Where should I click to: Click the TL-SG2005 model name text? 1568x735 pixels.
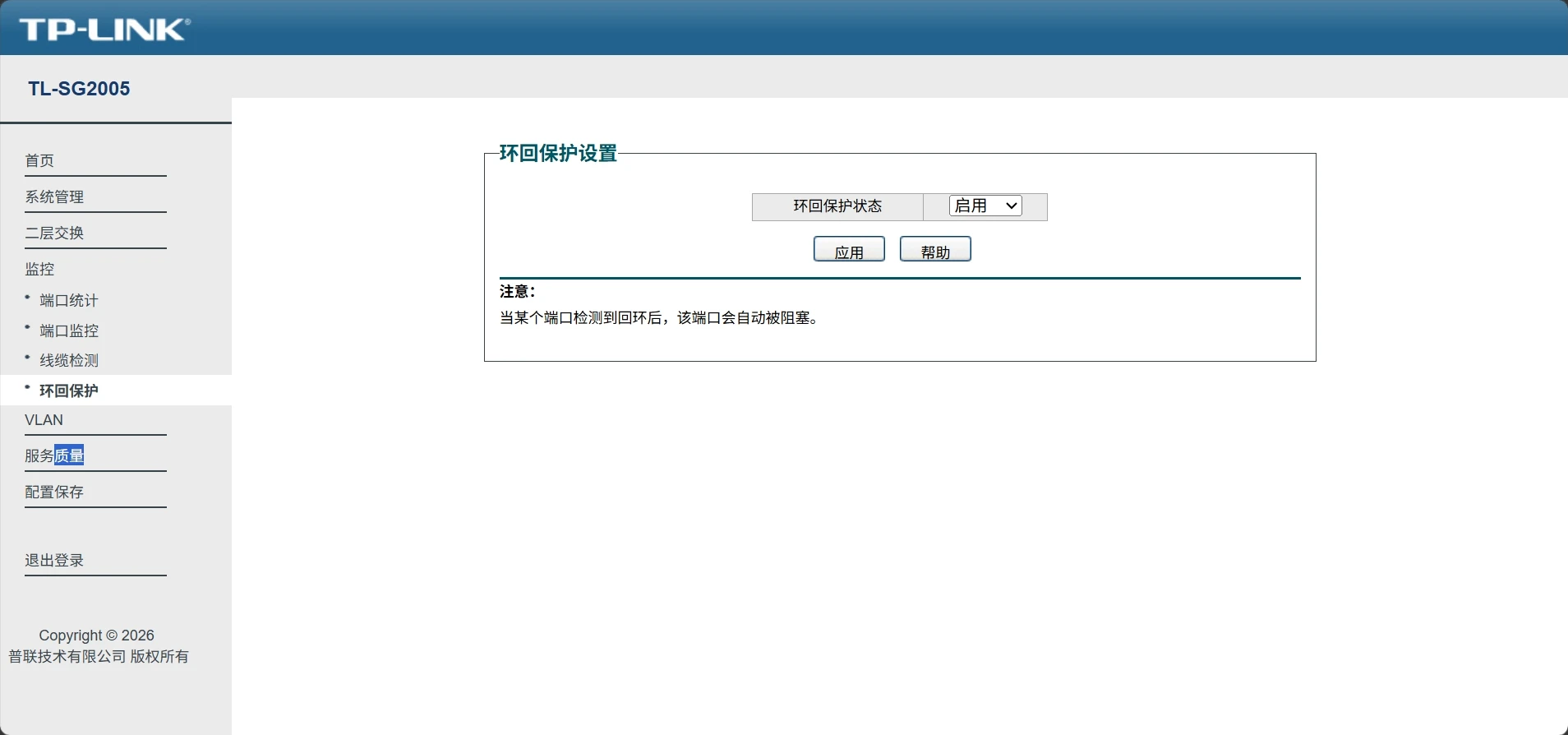click(79, 89)
